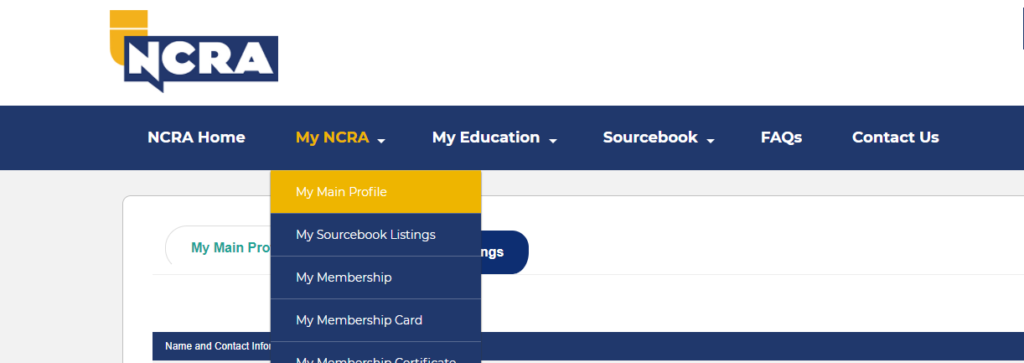Open the NCRA Home page
1024x363 pixels.
196,138
